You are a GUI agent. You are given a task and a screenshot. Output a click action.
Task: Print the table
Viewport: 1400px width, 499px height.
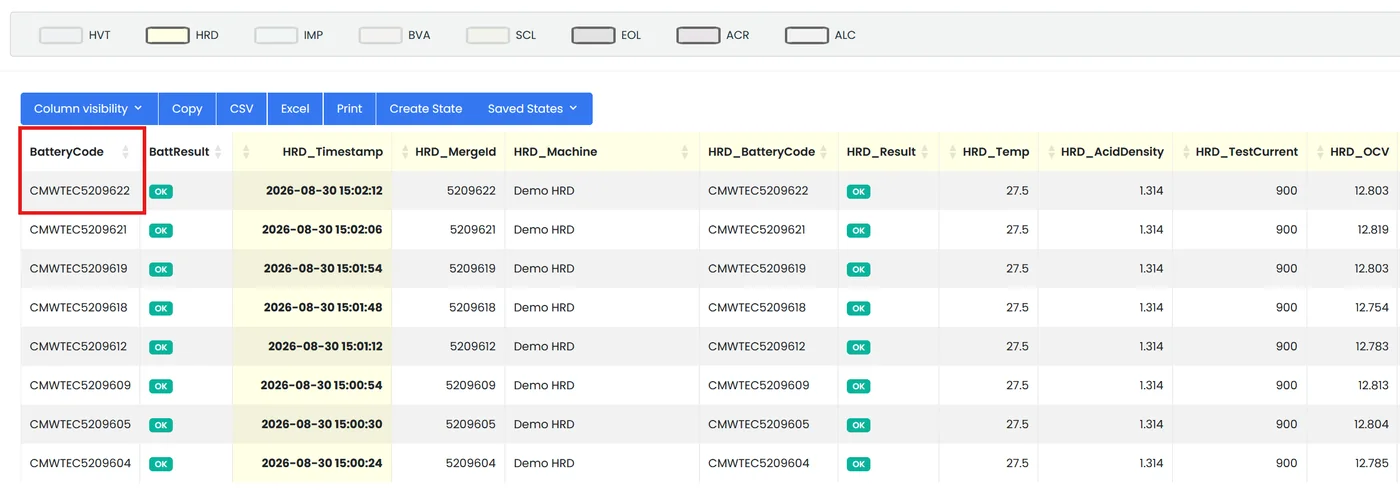(x=350, y=109)
